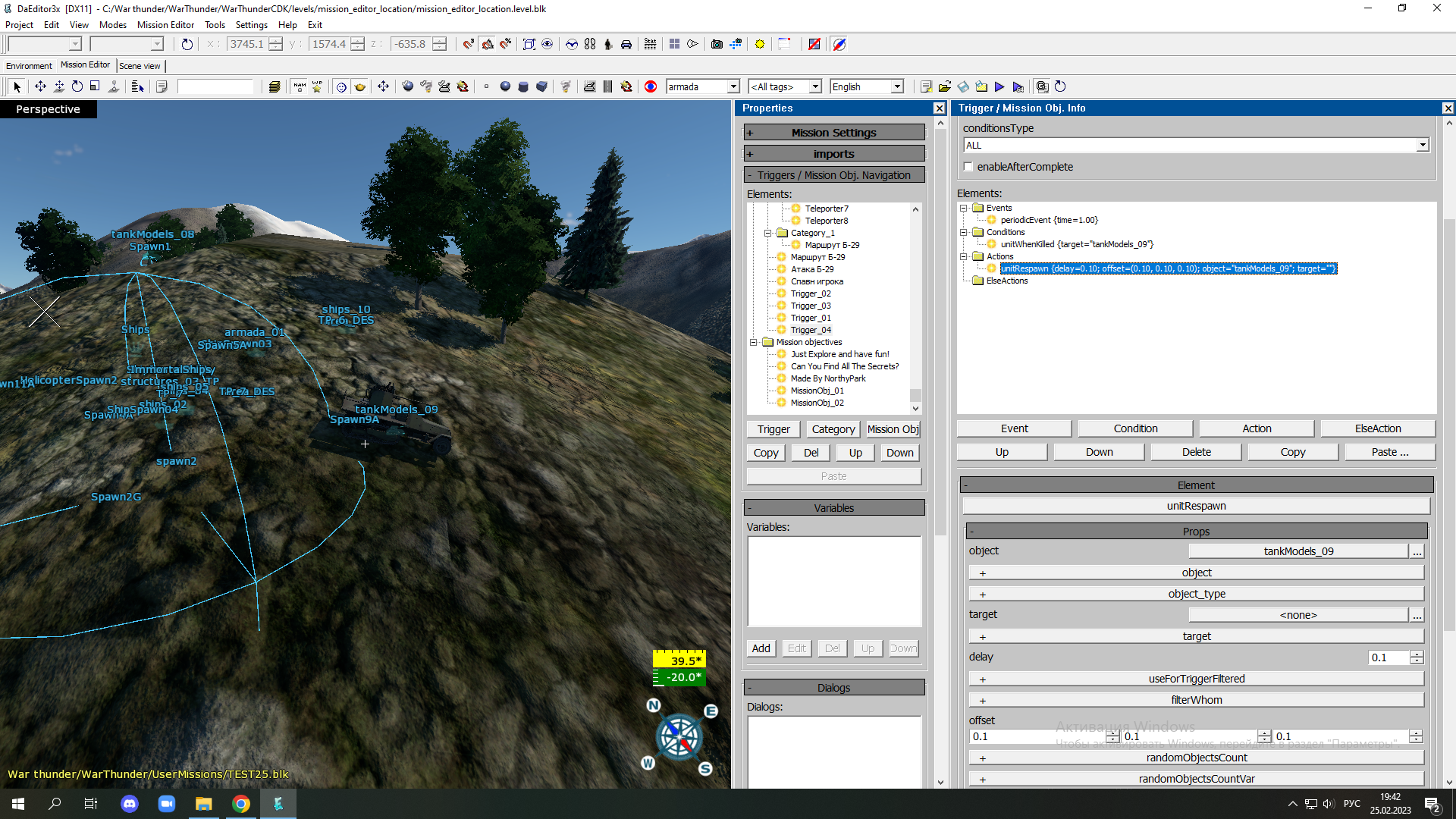Open the Mission Editor menu
1456x819 pixels.
pyautogui.click(x=165, y=24)
